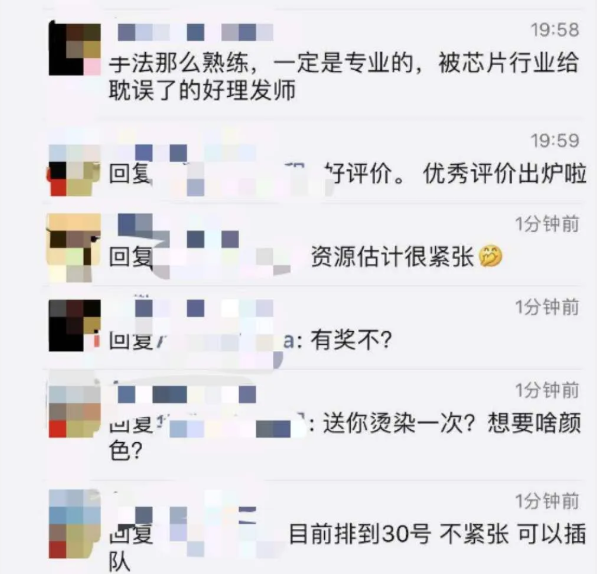View avatar of the 送你烫染一次 commenter
This screenshot has height=574, width=601.
(x=74, y=411)
